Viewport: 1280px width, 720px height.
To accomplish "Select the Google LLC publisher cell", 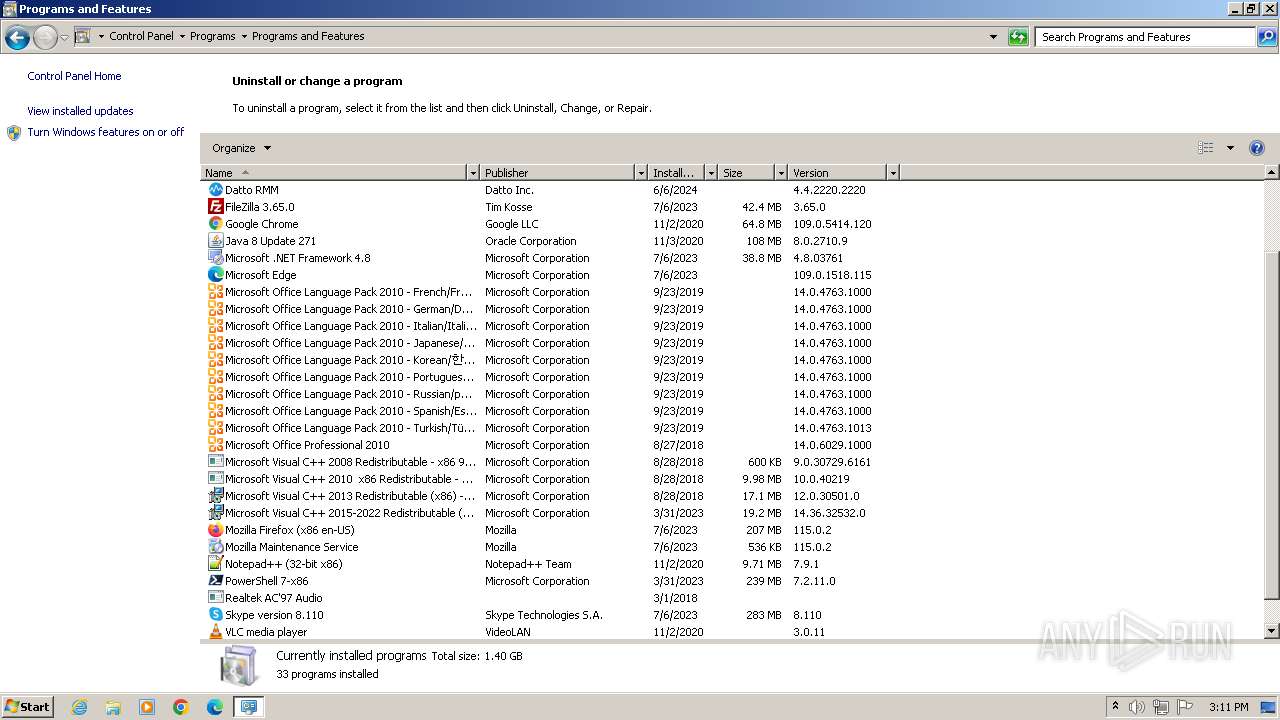I will point(512,224).
